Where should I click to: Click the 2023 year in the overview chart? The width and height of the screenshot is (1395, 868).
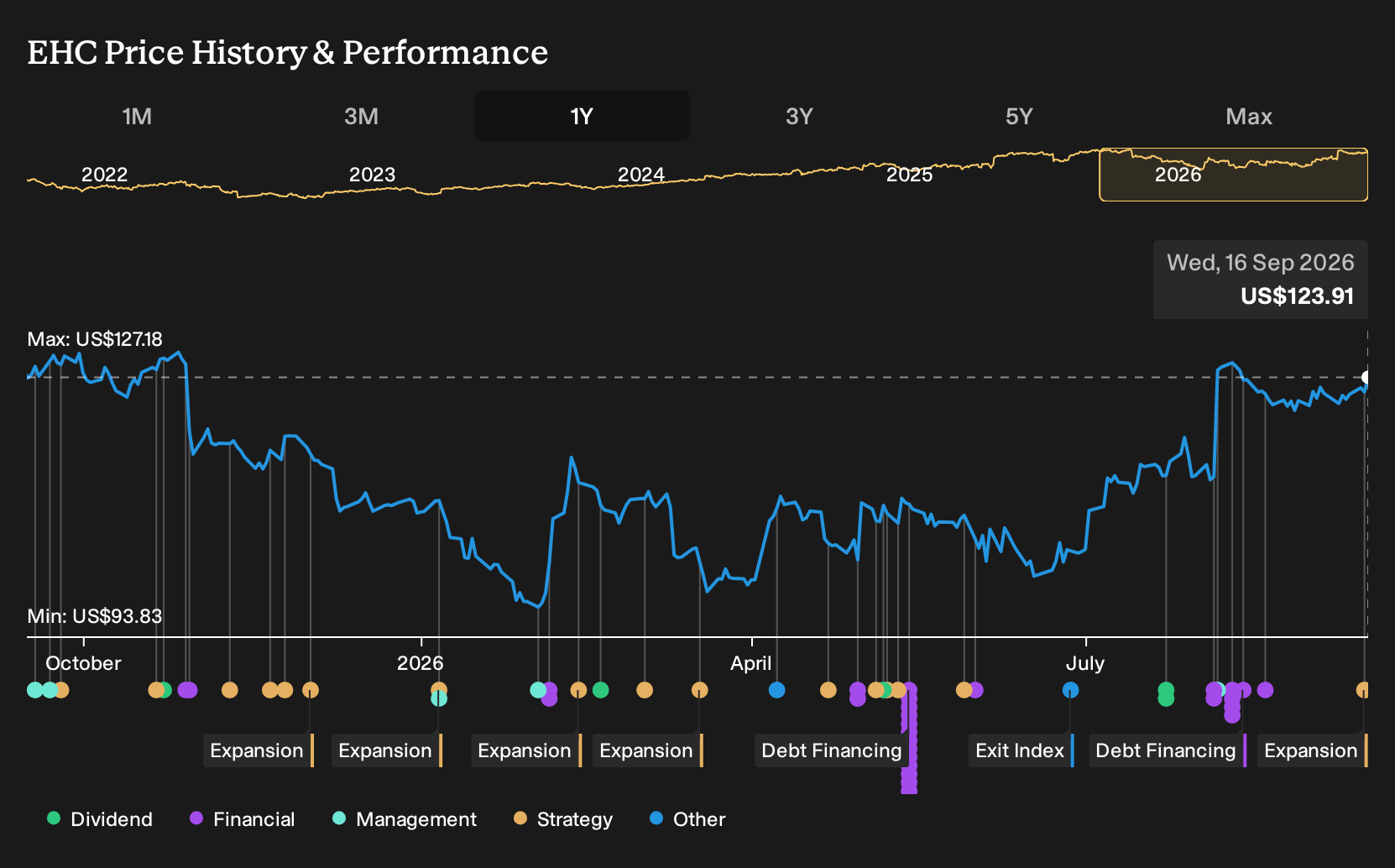(372, 175)
